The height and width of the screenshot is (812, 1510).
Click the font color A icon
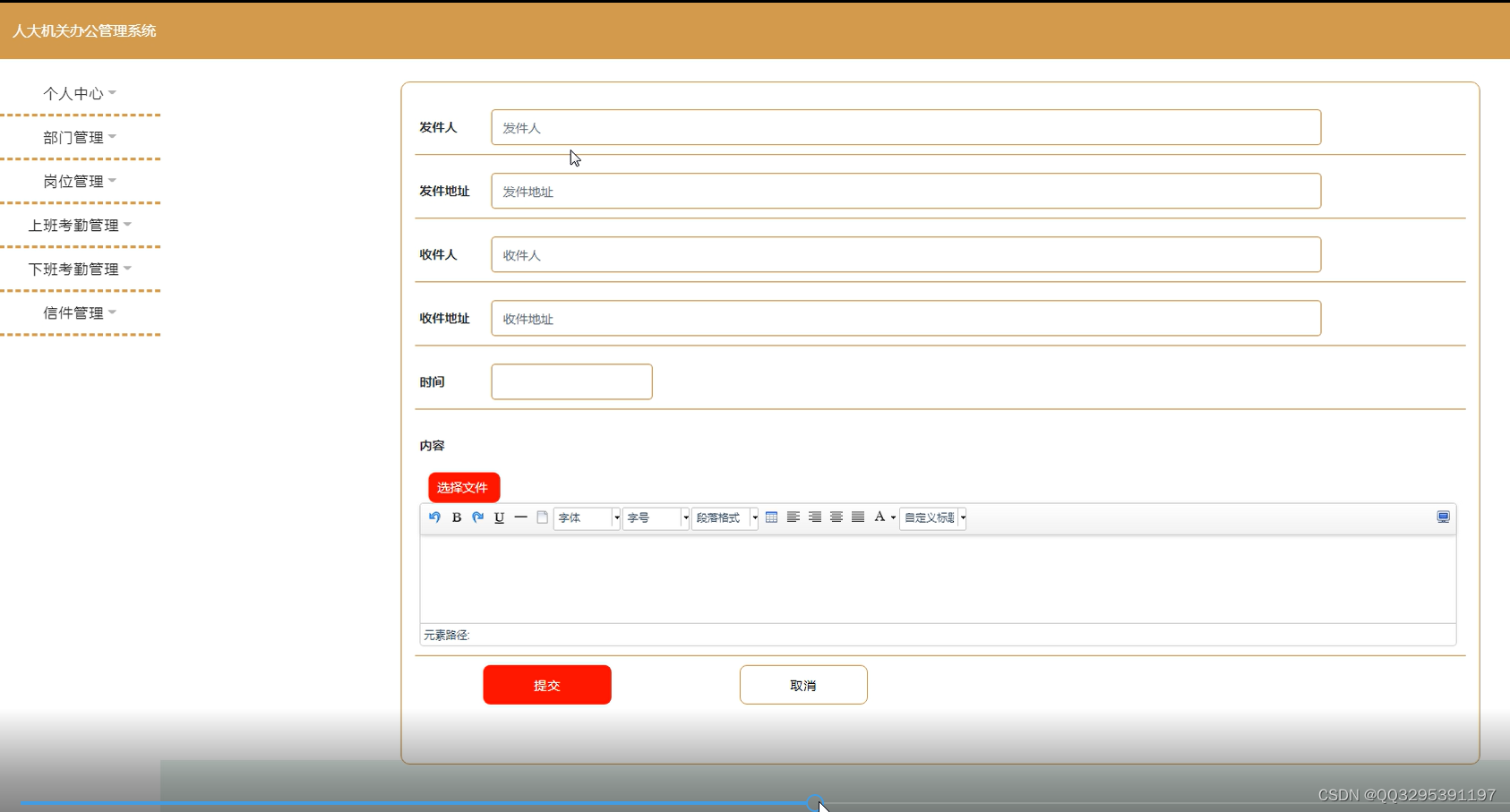click(879, 517)
